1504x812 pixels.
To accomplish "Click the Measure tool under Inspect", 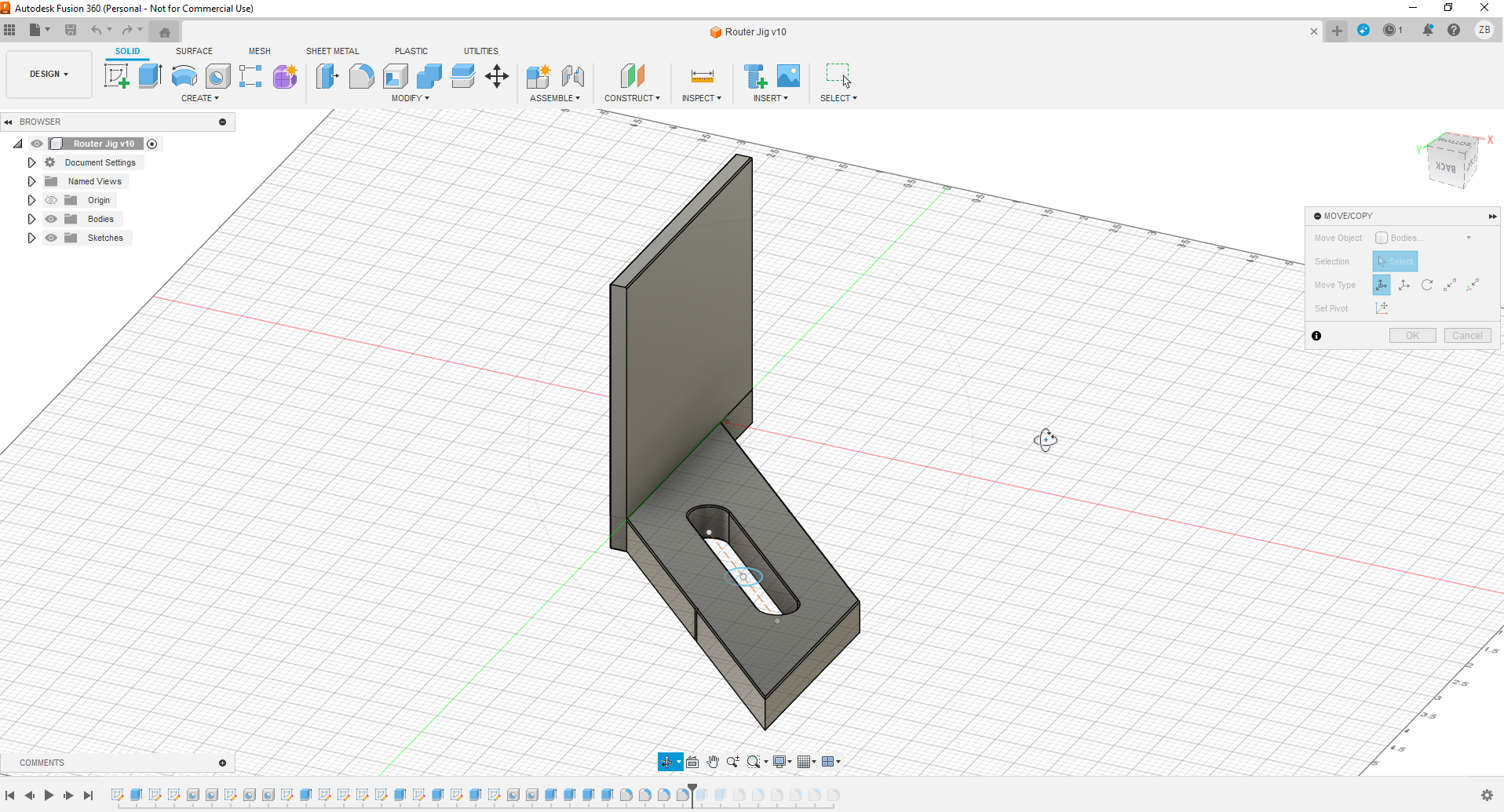I will coord(702,76).
